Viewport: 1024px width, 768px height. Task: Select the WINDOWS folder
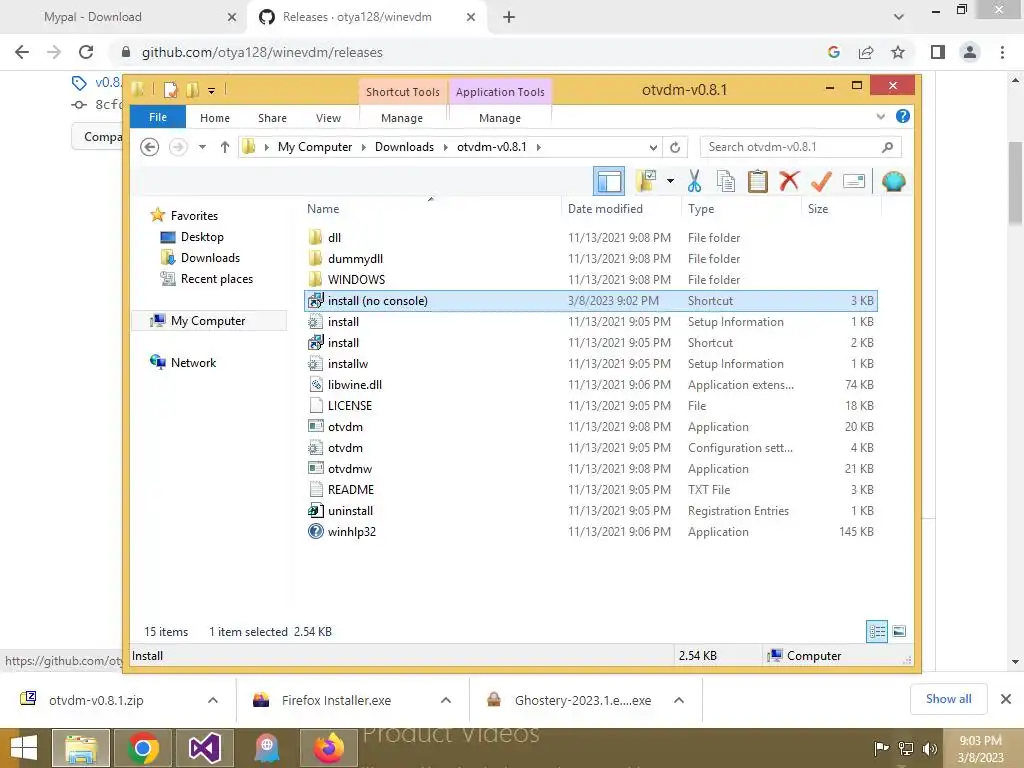pos(591,280)
